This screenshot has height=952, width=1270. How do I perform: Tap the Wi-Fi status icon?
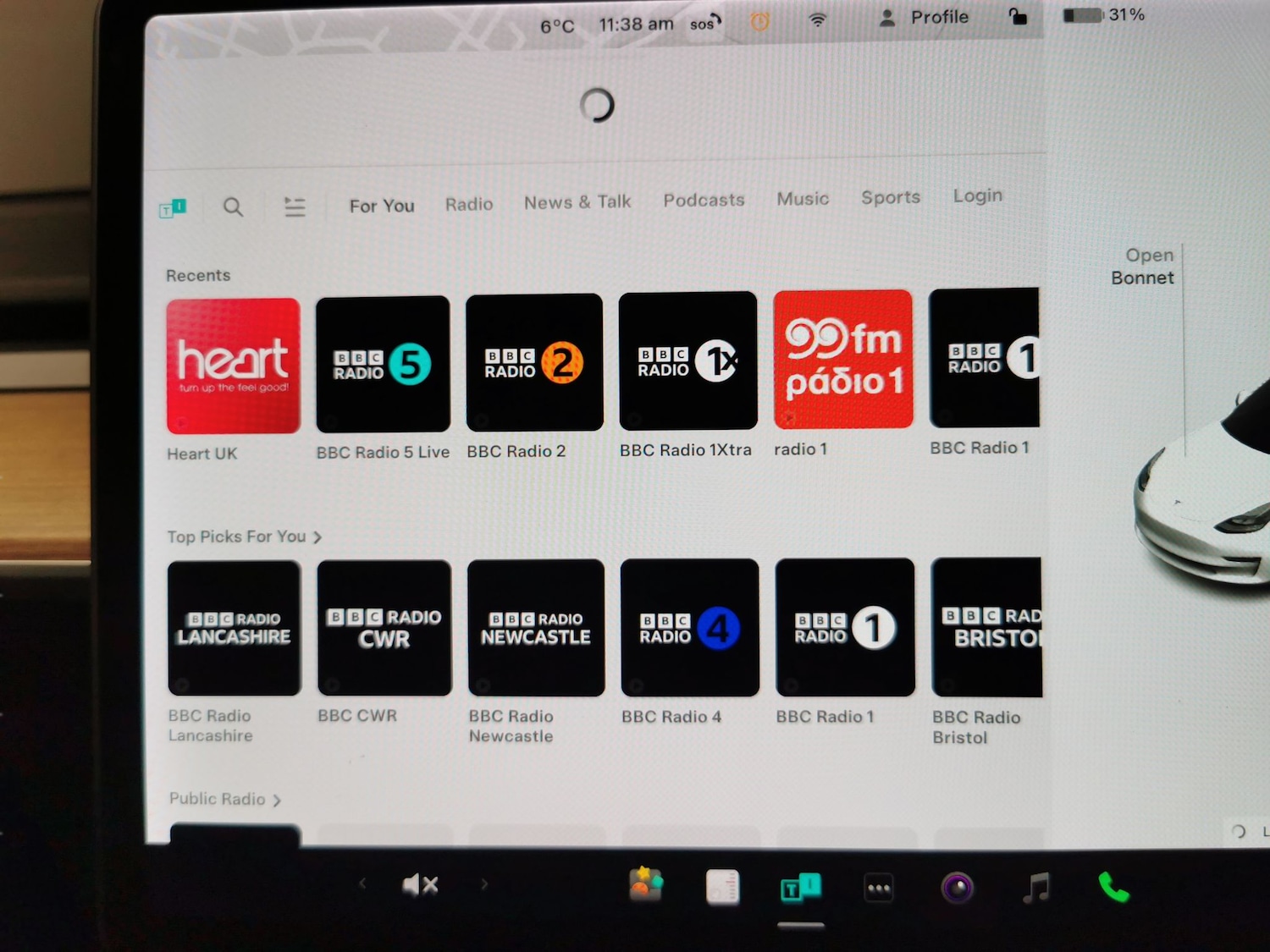point(818,19)
